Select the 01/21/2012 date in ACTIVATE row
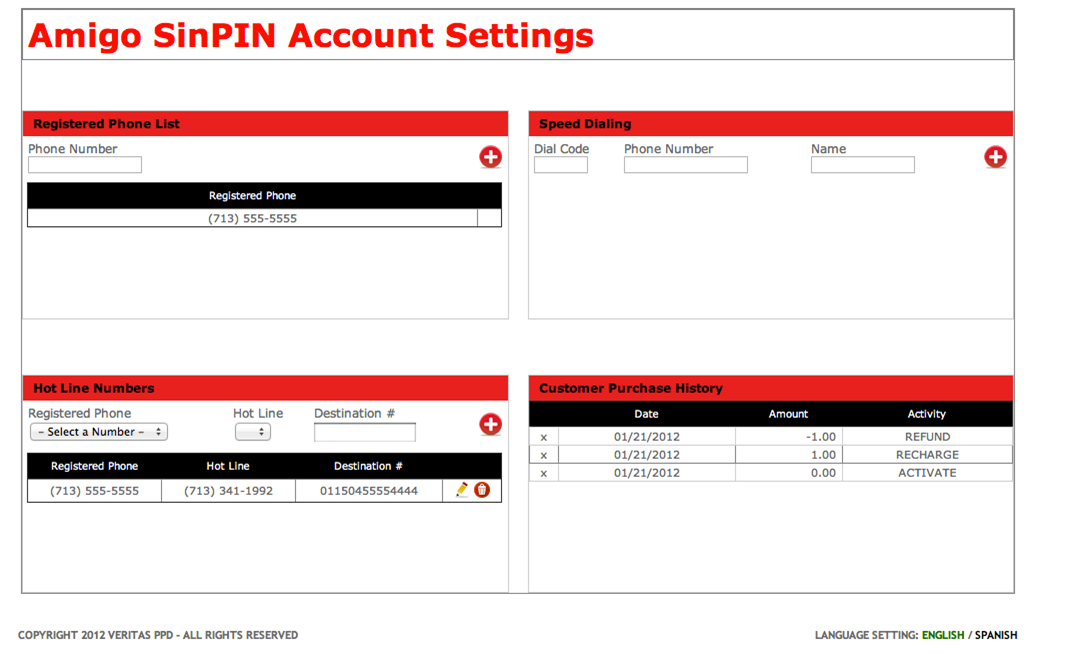1070x660 pixels. coord(647,473)
